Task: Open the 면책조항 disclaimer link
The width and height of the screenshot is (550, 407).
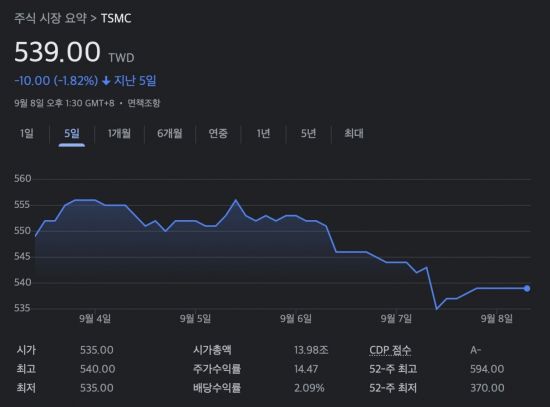Action: pos(144,103)
